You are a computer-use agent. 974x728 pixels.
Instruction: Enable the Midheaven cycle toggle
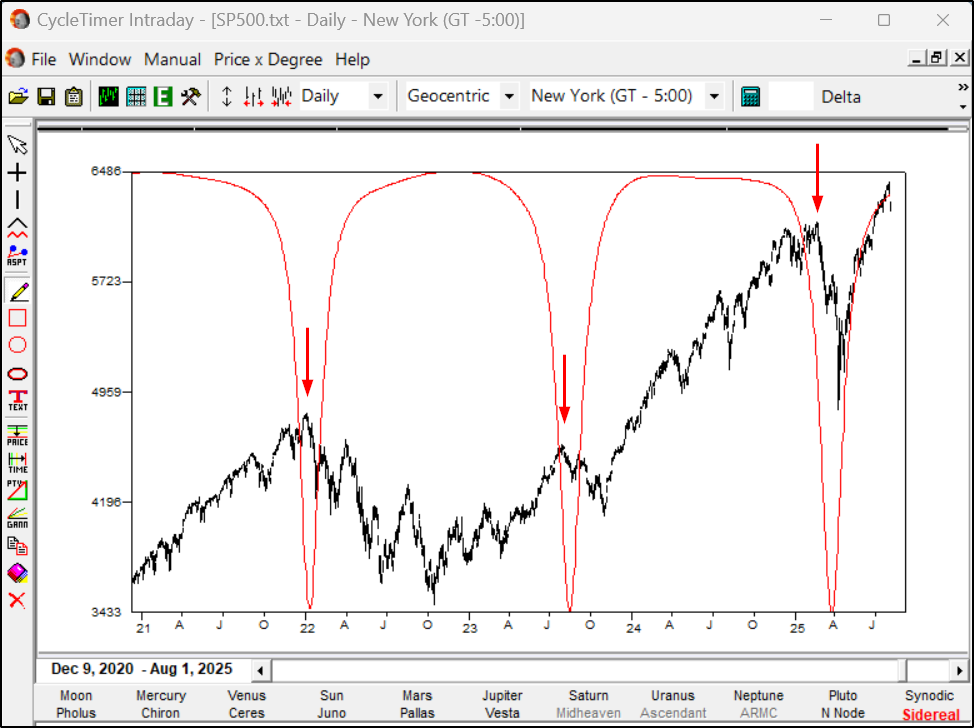pyautogui.click(x=588, y=712)
